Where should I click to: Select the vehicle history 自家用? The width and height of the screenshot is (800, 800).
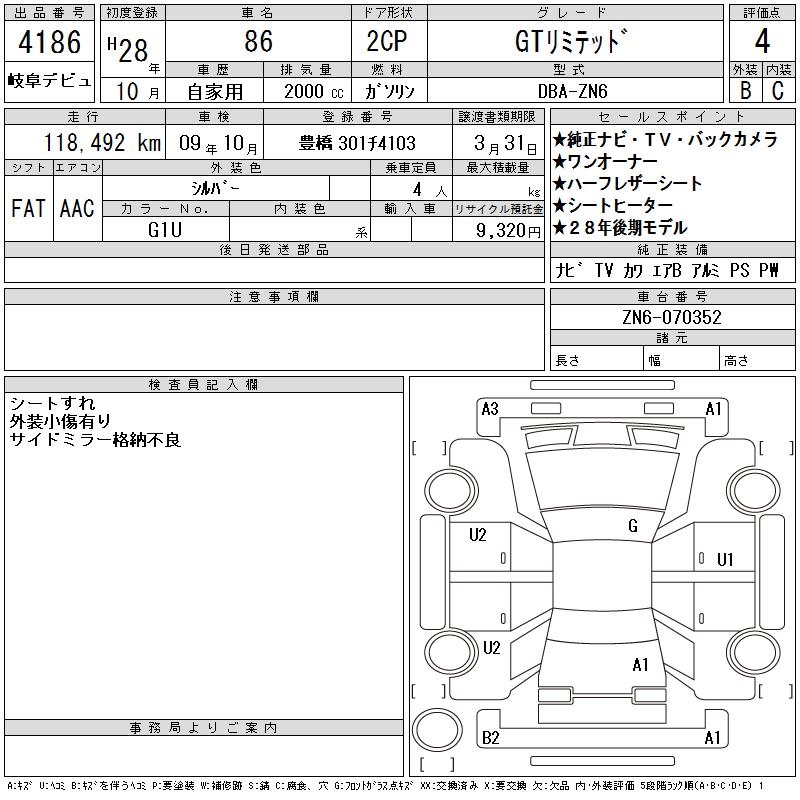click(215, 92)
